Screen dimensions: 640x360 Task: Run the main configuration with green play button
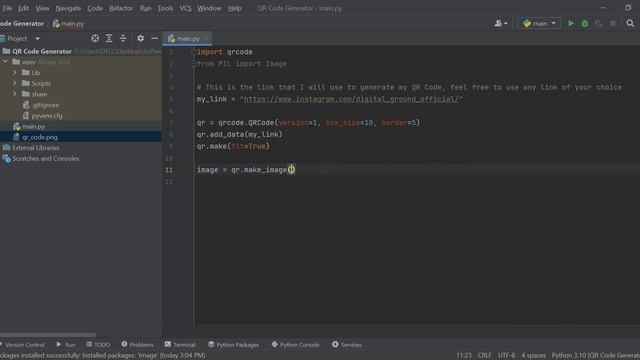click(571, 24)
